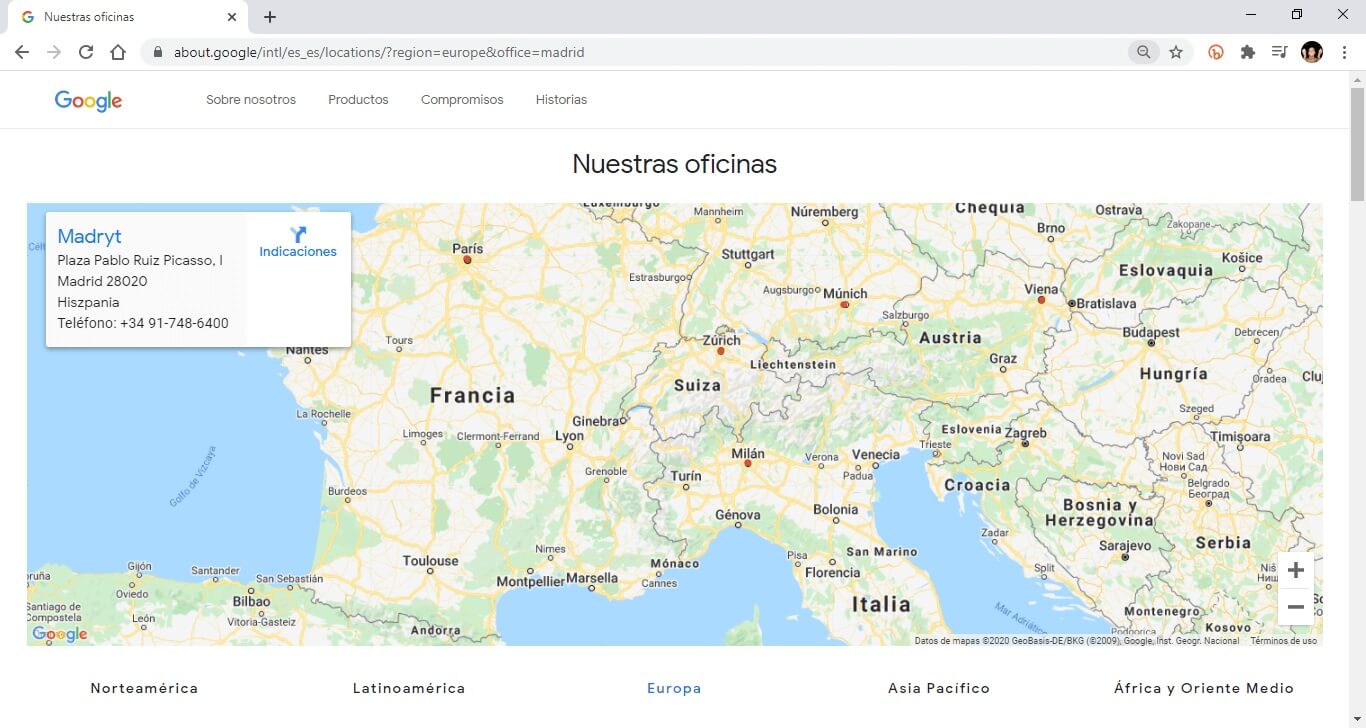
Task: Click the Zagreb city label
Action: coord(1025,433)
